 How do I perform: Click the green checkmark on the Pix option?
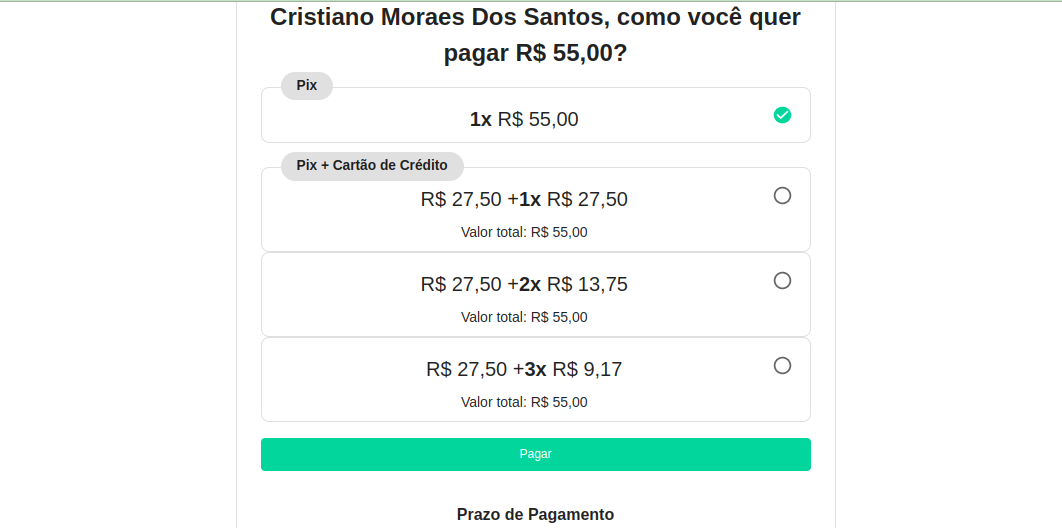click(782, 115)
